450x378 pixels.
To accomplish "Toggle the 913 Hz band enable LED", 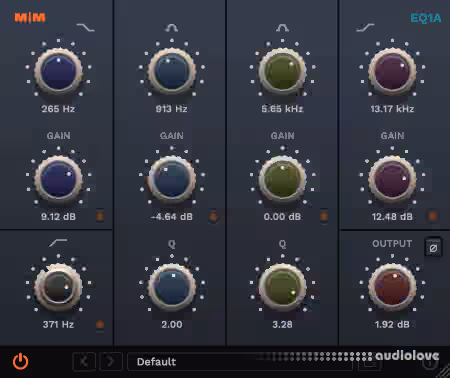I will [213, 216].
